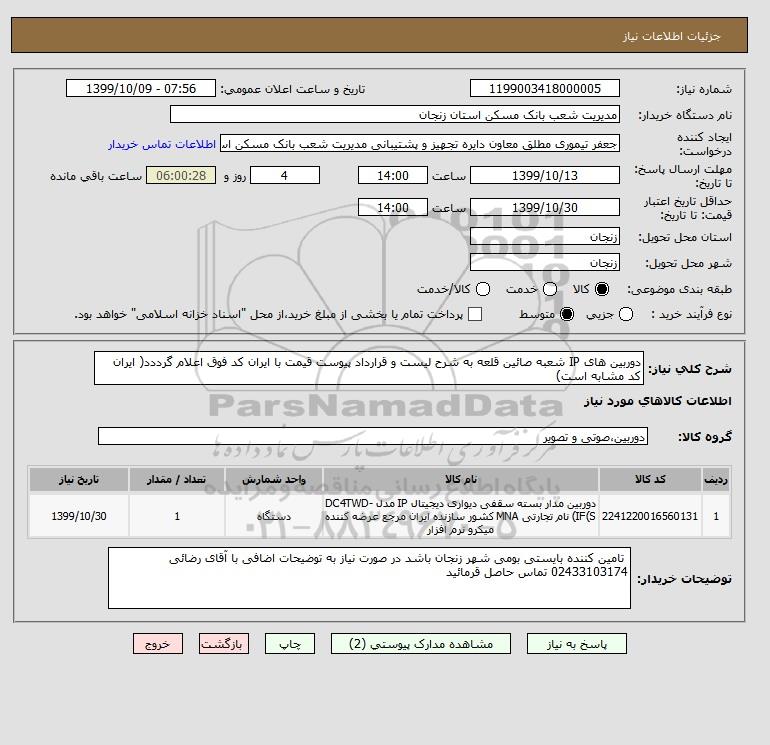Click the delivery city field زنجان
Image resolution: width=770 pixels, height=745 pixels.
[545, 263]
